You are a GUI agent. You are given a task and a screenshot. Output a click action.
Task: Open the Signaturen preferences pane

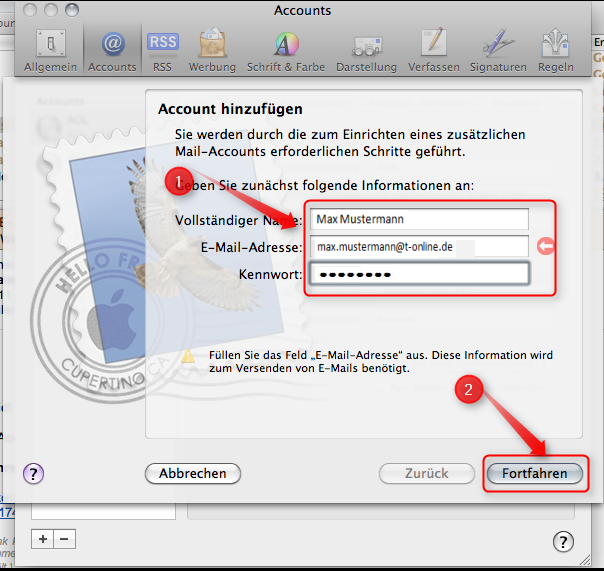click(498, 50)
